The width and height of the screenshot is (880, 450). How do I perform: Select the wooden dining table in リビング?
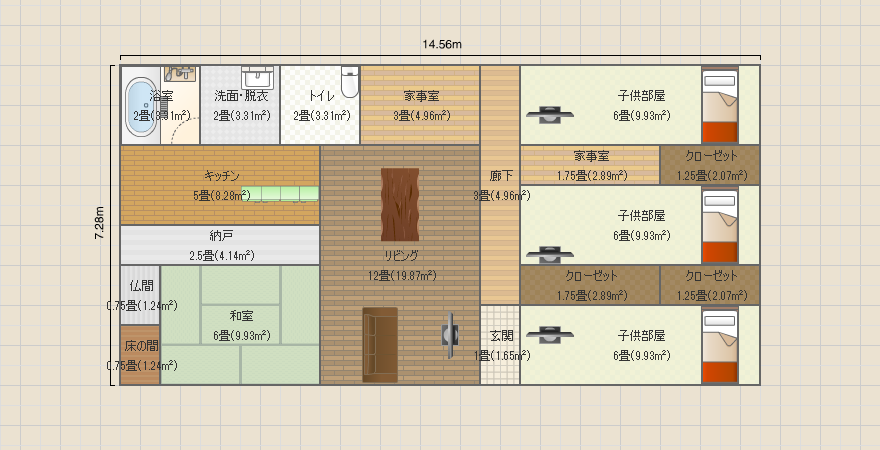pos(400,204)
